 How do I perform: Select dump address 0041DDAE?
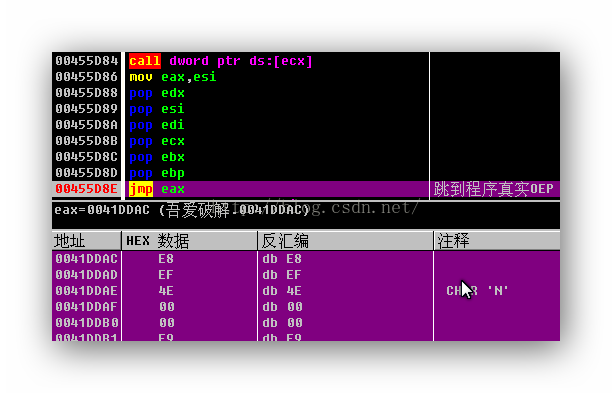click(86, 291)
